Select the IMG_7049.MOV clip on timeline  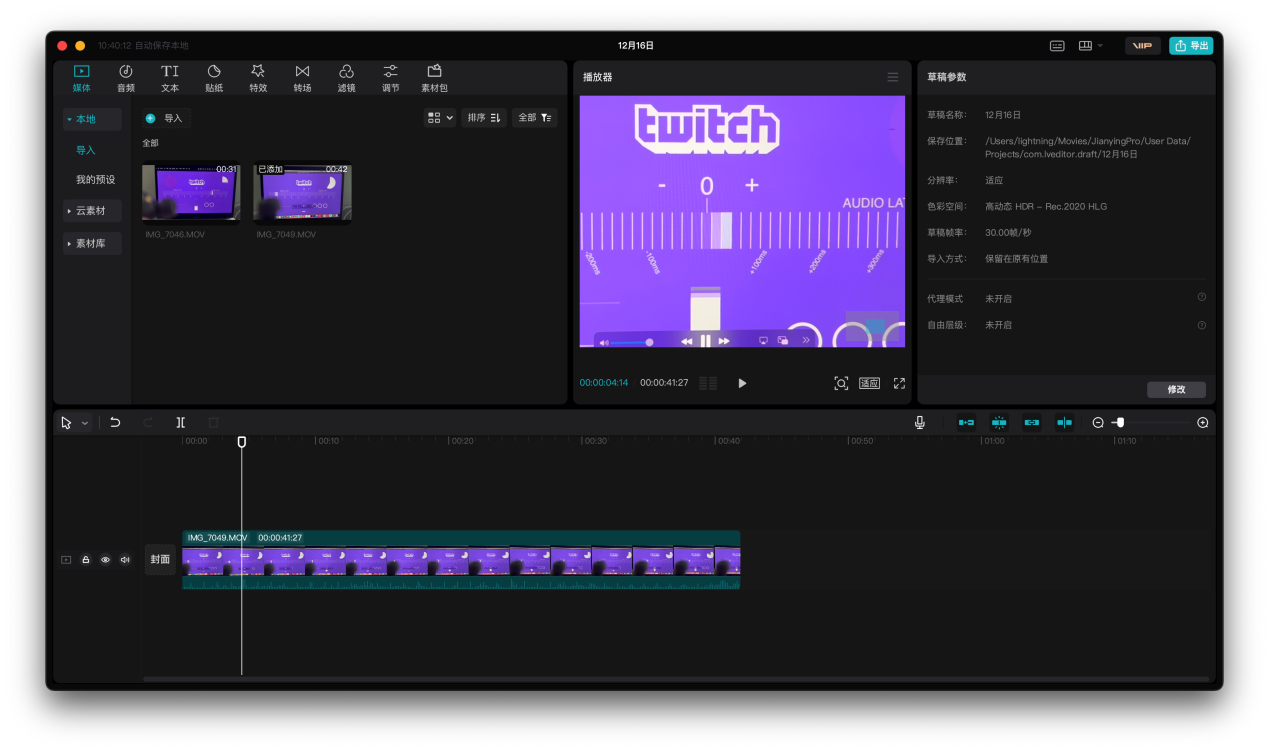pyautogui.click(x=461, y=560)
